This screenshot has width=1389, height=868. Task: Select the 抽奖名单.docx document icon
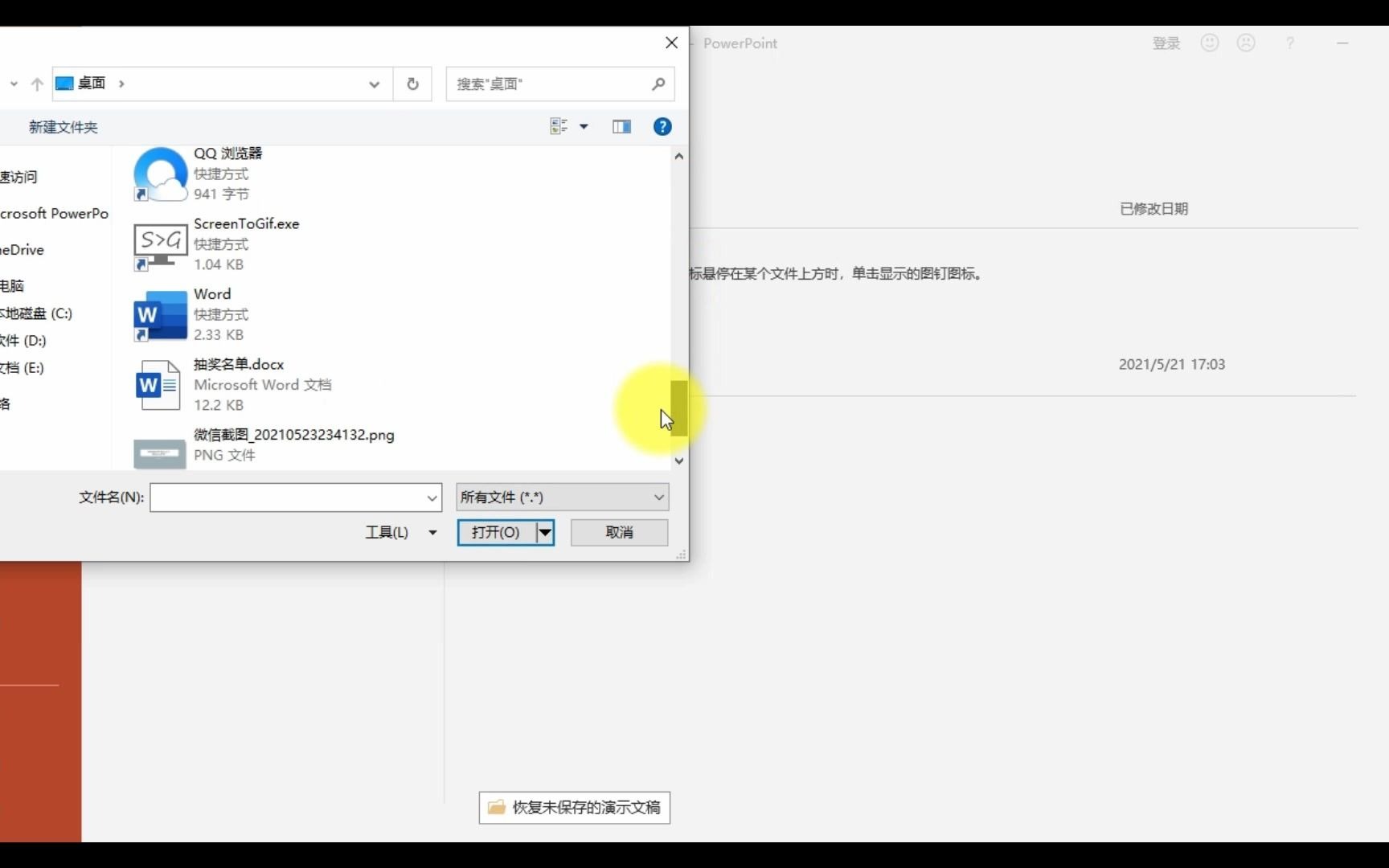(x=158, y=386)
